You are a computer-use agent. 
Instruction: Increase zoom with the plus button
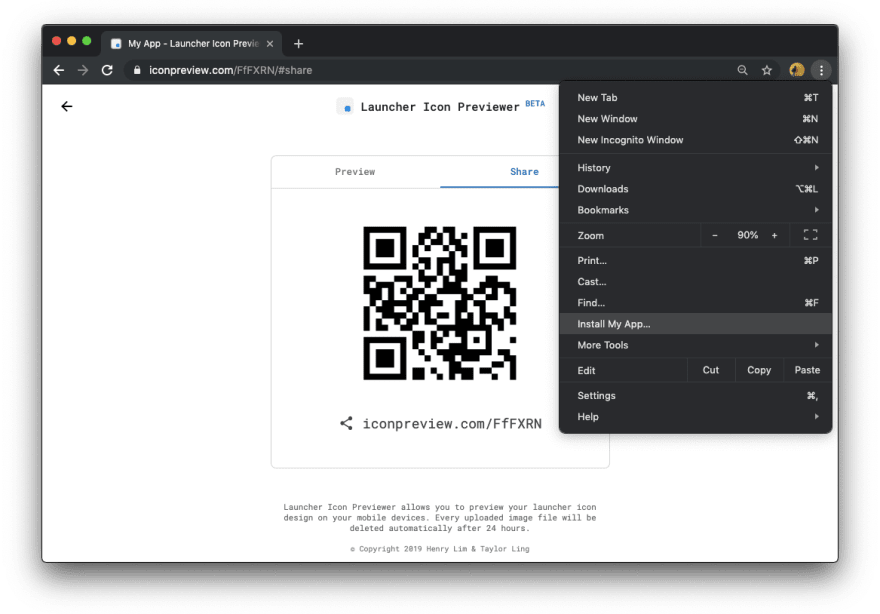click(774, 236)
